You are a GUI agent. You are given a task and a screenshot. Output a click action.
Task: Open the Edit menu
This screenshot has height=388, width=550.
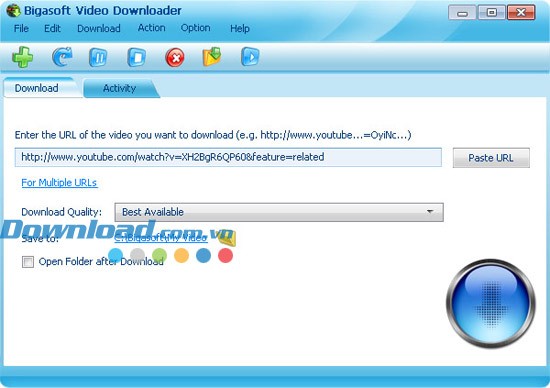(52, 28)
